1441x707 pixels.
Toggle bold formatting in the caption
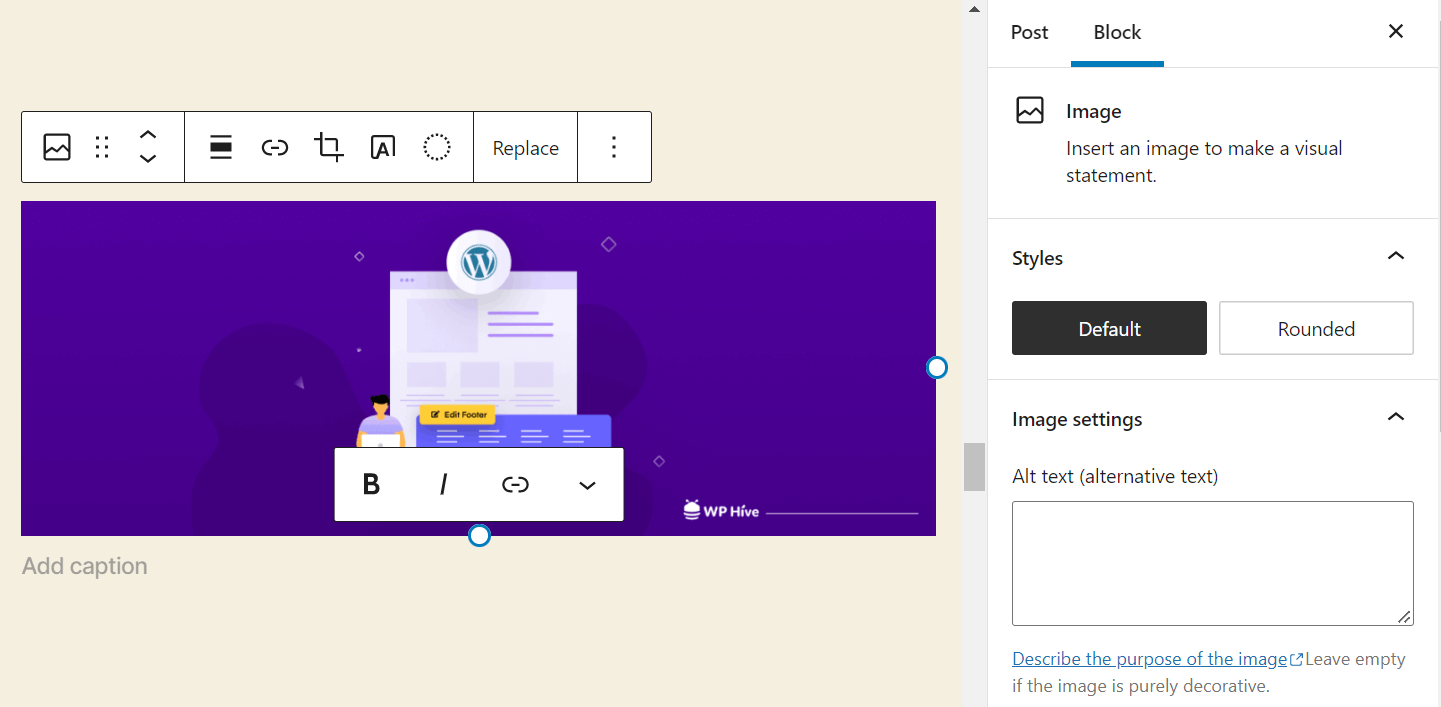[x=371, y=484]
